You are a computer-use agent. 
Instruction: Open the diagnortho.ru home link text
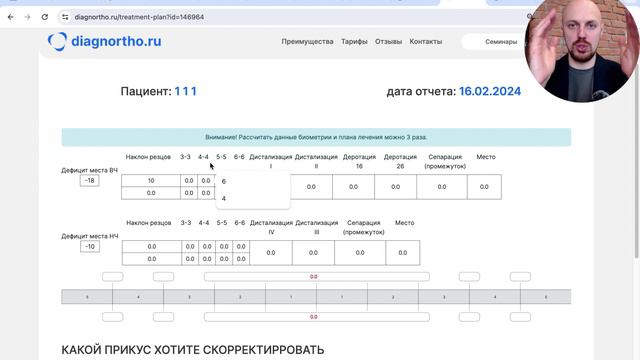tap(116, 41)
